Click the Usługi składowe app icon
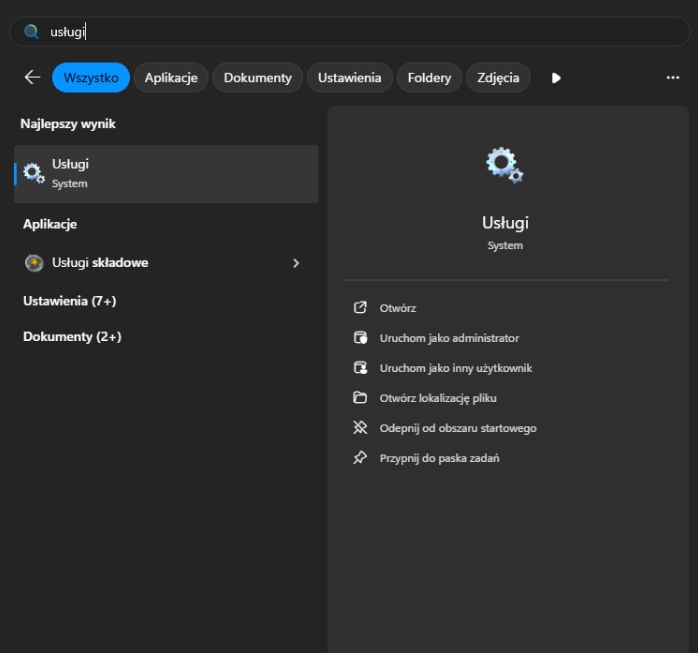 pos(34,263)
